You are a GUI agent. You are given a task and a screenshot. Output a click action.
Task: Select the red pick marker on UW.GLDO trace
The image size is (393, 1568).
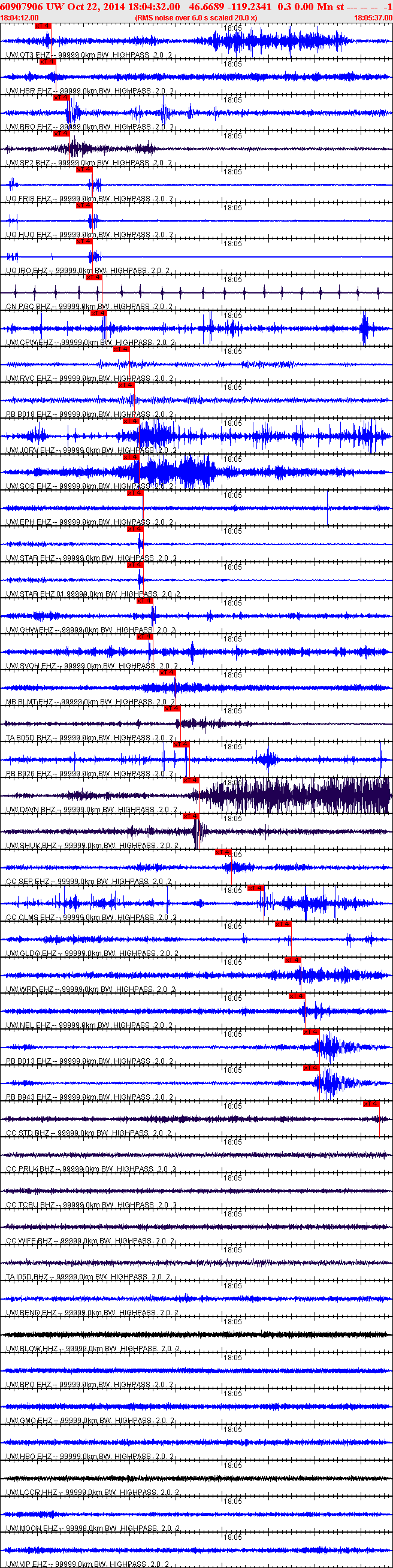point(283,924)
